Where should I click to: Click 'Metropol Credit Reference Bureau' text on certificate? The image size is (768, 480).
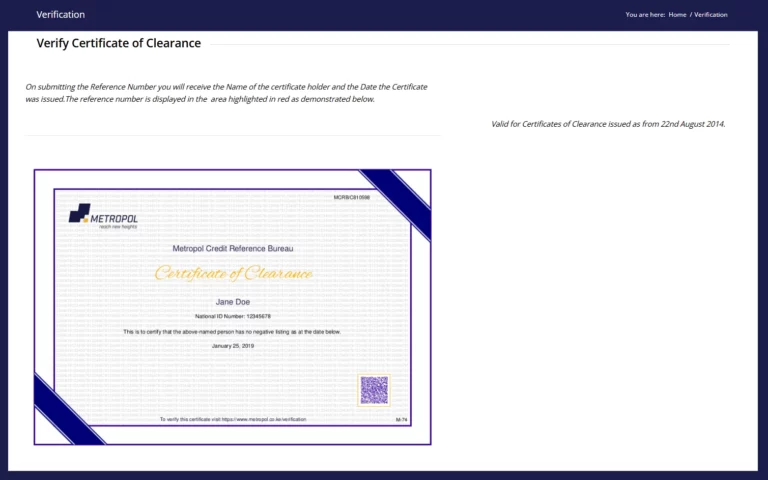pos(232,248)
